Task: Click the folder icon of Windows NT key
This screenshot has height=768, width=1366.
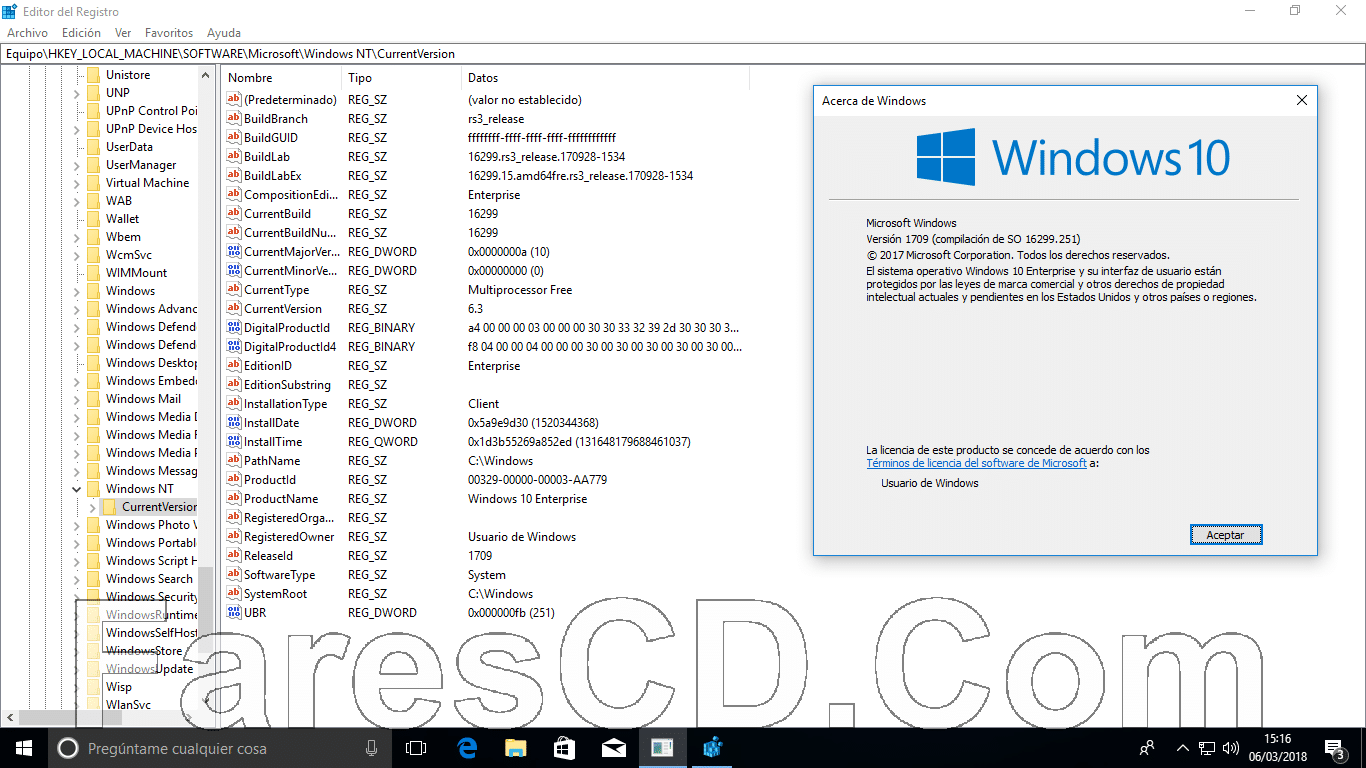Action: [x=93, y=489]
